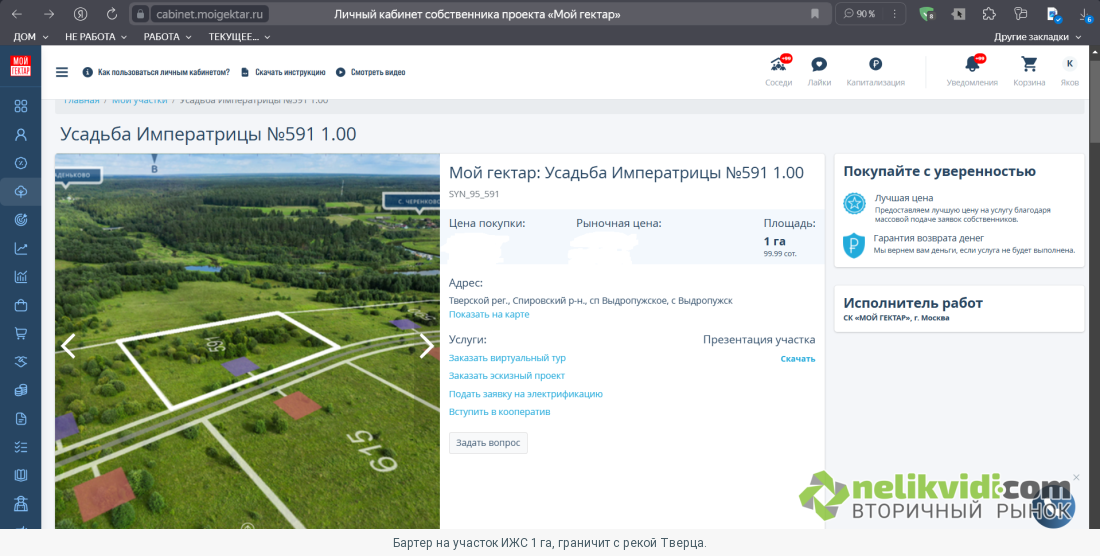Viewport: 1100px width, 556px height.
Task: Open the document icon in sidebar
Action: (21, 419)
